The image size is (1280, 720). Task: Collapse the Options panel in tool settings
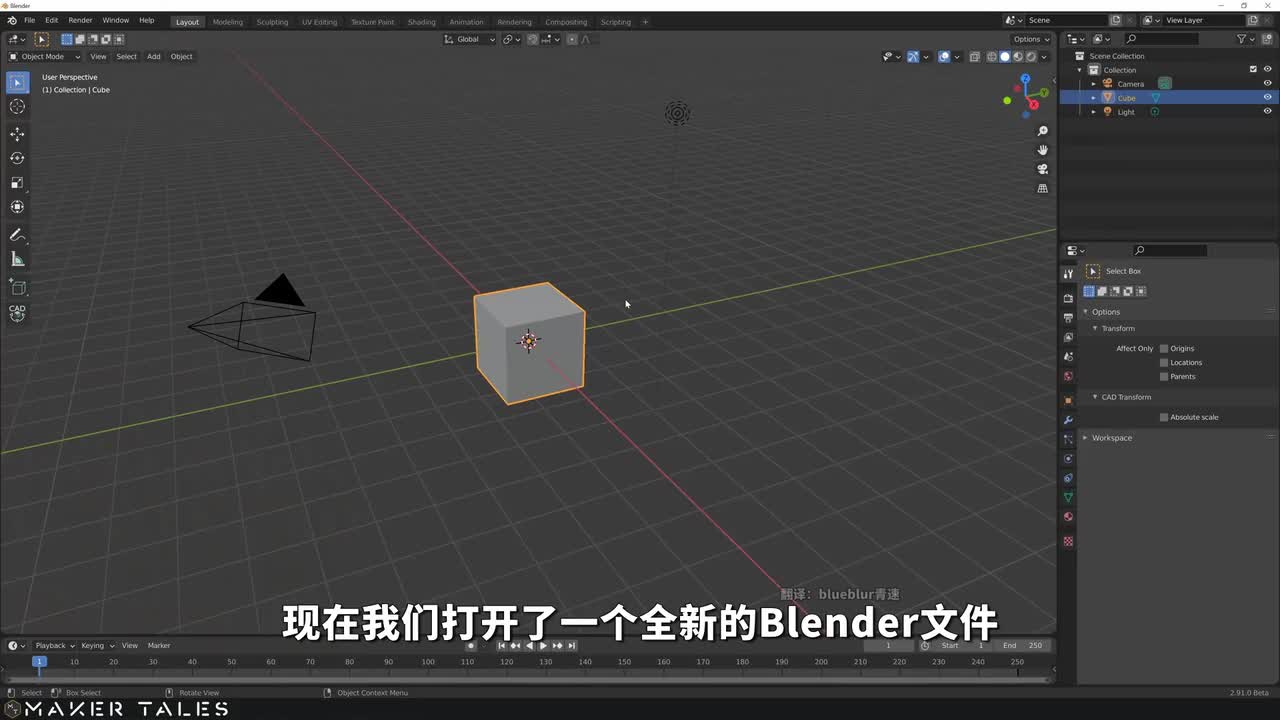point(1086,312)
